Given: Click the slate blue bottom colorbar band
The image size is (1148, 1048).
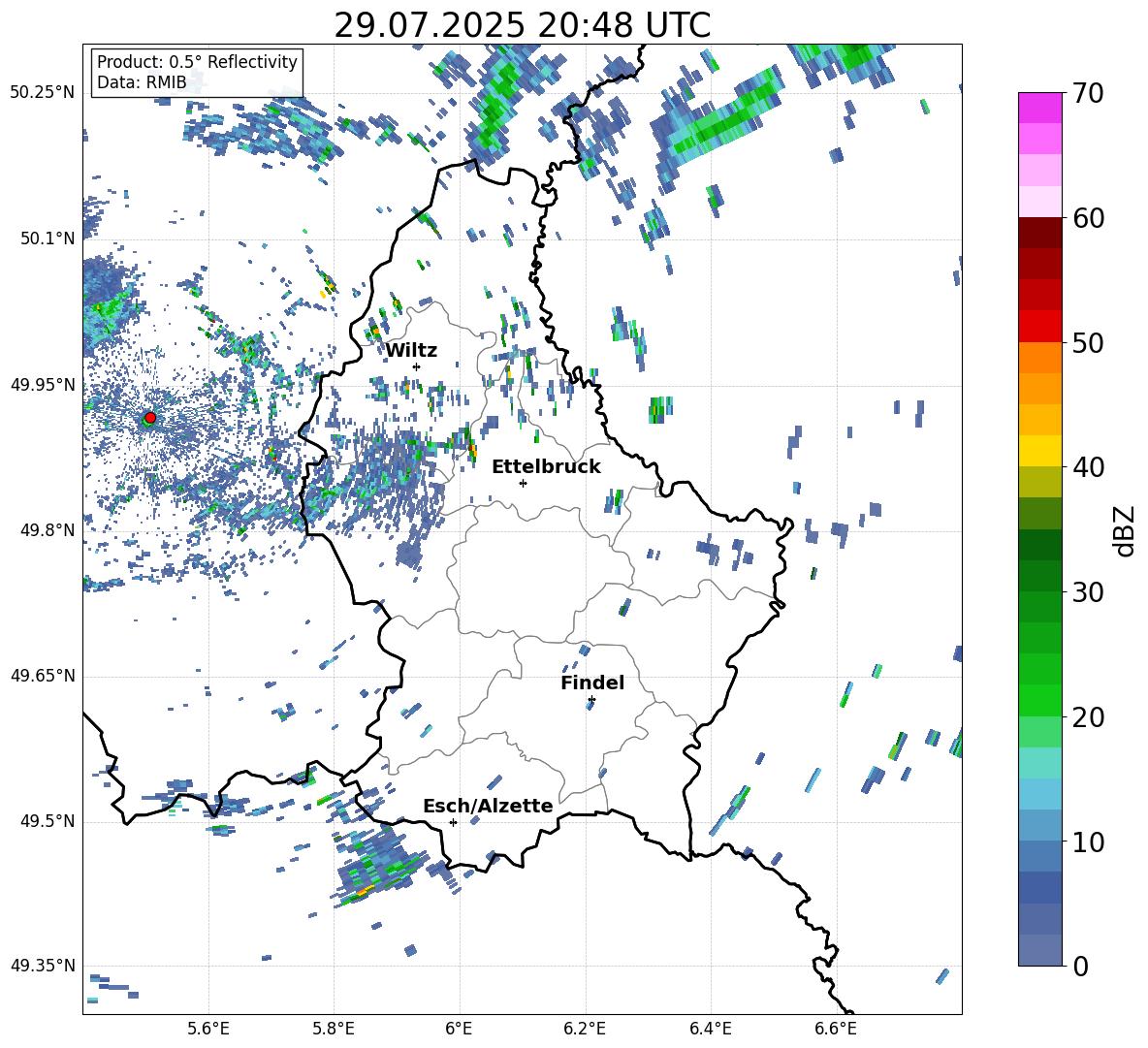Looking at the screenshot, I should pos(1039,950).
